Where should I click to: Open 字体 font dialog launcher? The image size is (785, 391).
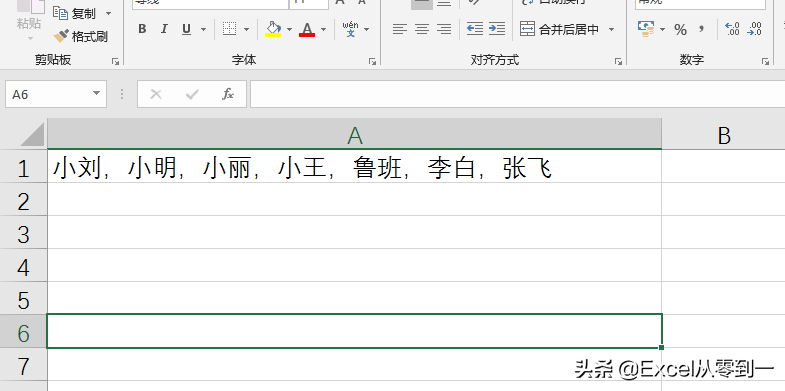(x=372, y=61)
